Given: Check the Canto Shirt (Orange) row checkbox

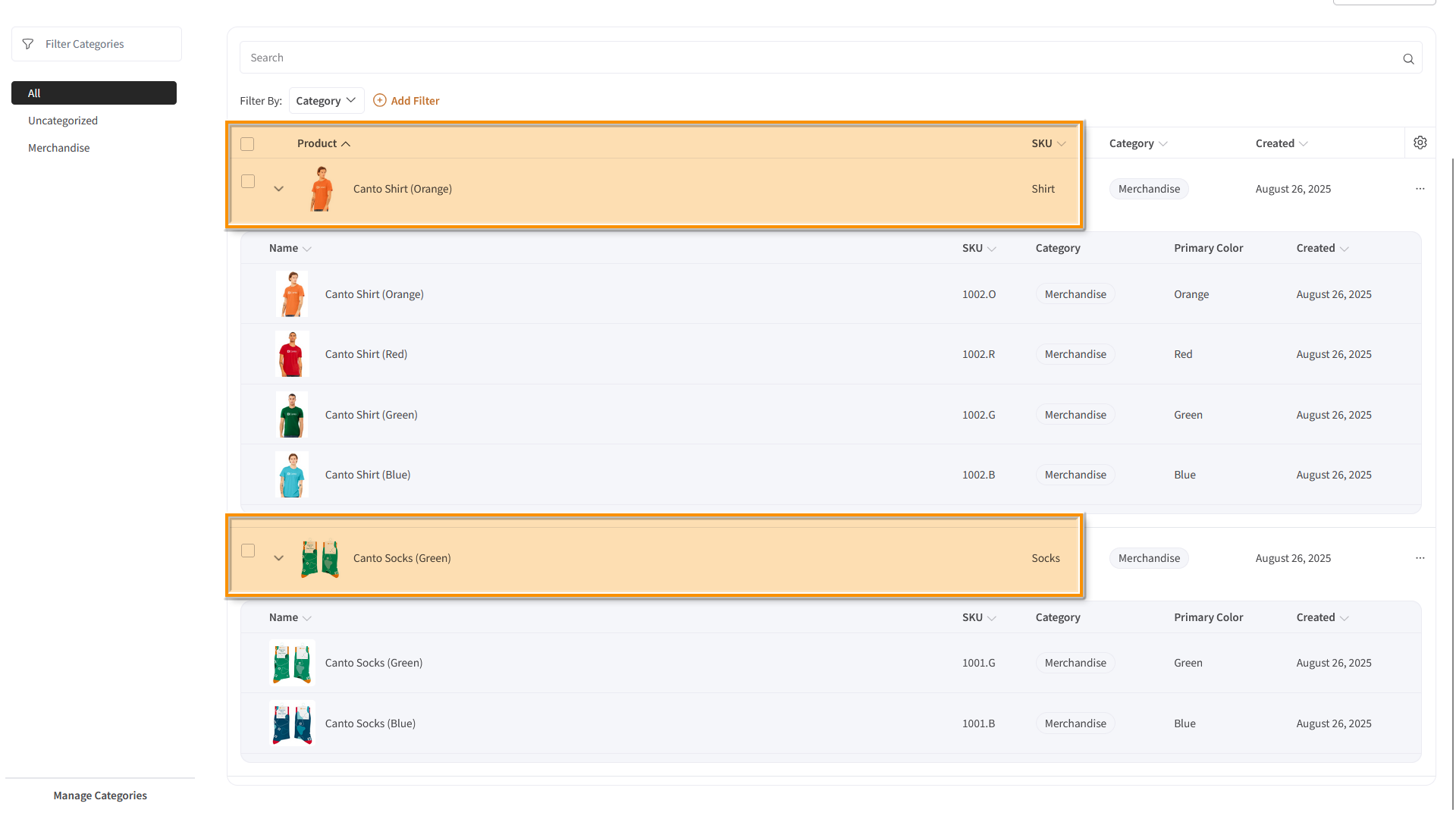Looking at the screenshot, I should (248, 181).
